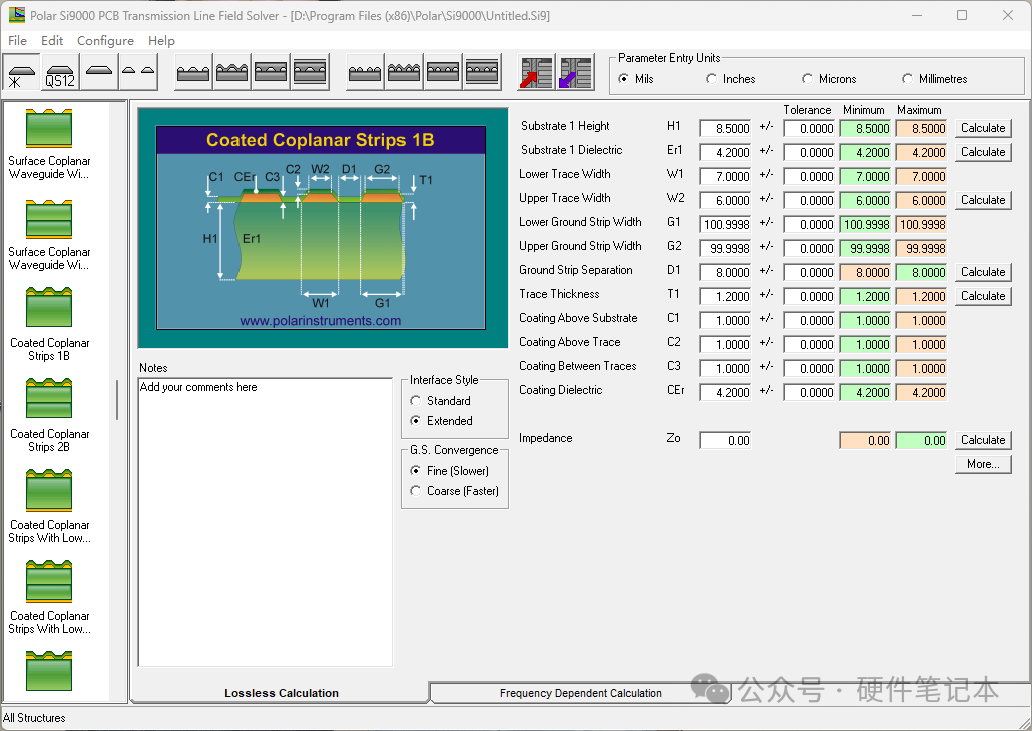Click the More... button
This screenshot has height=731, width=1032.
(x=983, y=464)
